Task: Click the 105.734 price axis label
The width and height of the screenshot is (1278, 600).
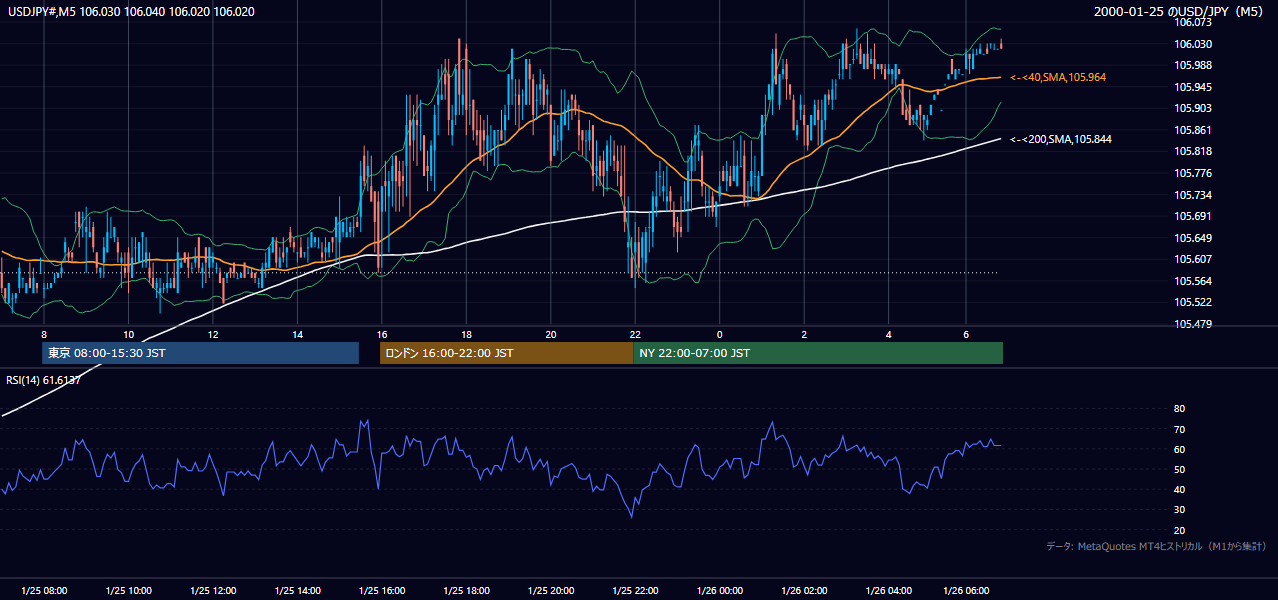Action: click(x=1193, y=195)
